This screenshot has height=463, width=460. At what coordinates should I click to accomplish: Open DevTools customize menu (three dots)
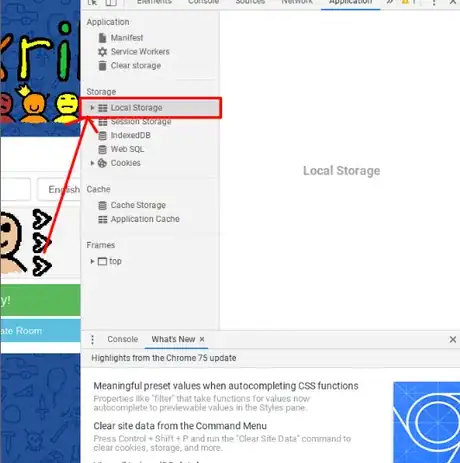click(x=434, y=3)
